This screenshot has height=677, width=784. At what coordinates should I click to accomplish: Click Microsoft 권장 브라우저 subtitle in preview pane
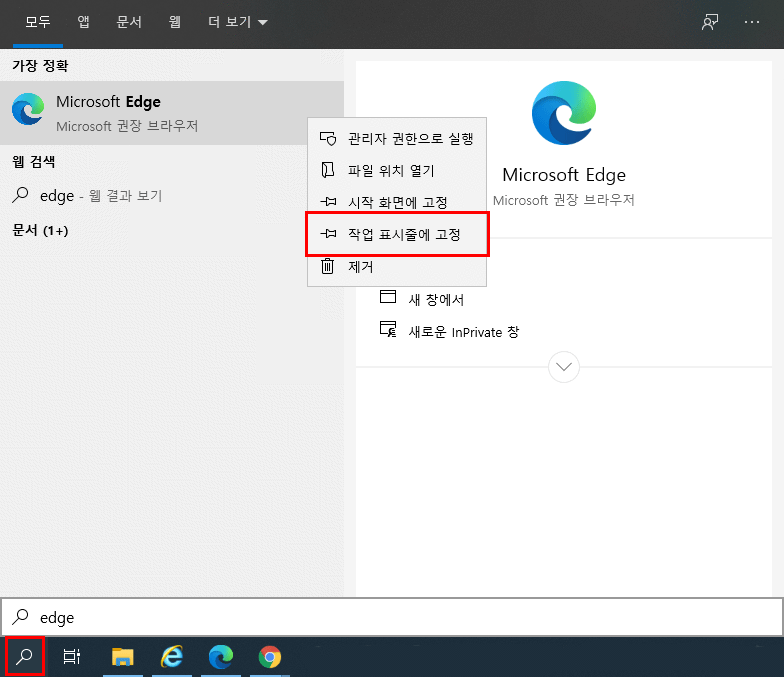pyautogui.click(x=564, y=200)
